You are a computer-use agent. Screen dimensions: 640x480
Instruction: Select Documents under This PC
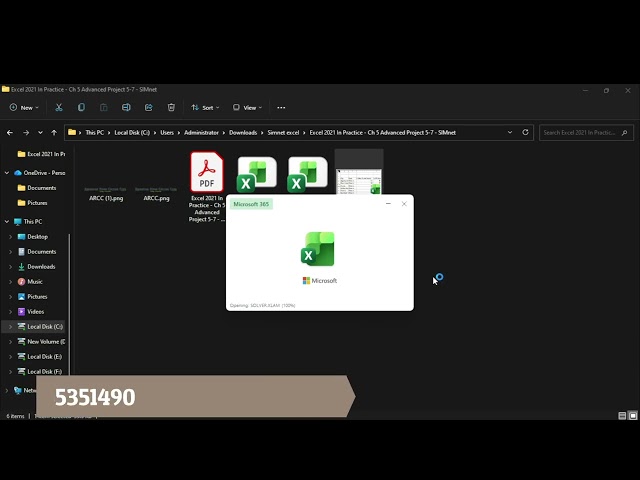[37, 252]
